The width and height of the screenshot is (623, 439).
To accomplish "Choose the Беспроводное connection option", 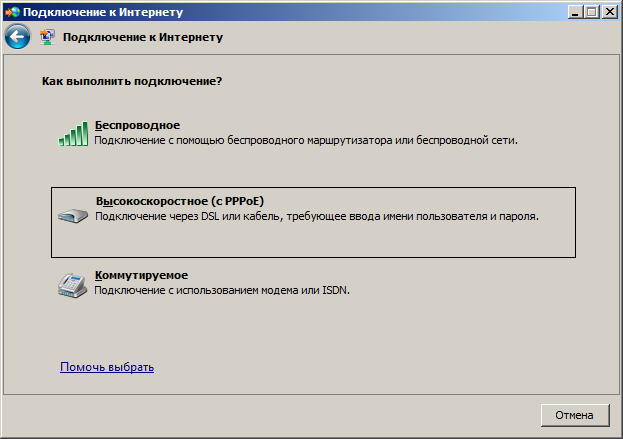I will pos(137,125).
